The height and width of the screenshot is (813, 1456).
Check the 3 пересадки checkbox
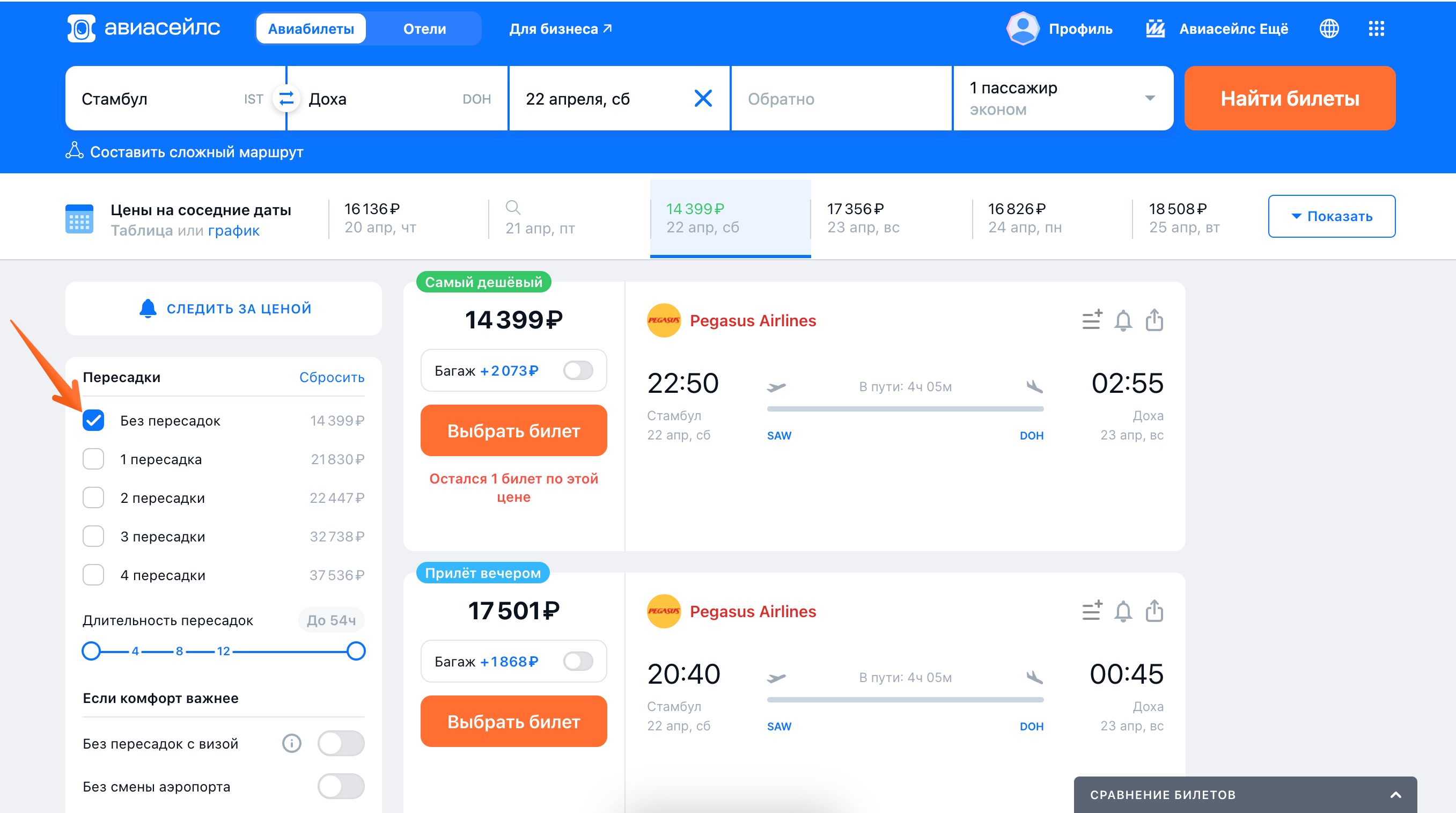(x=93, y=536)
